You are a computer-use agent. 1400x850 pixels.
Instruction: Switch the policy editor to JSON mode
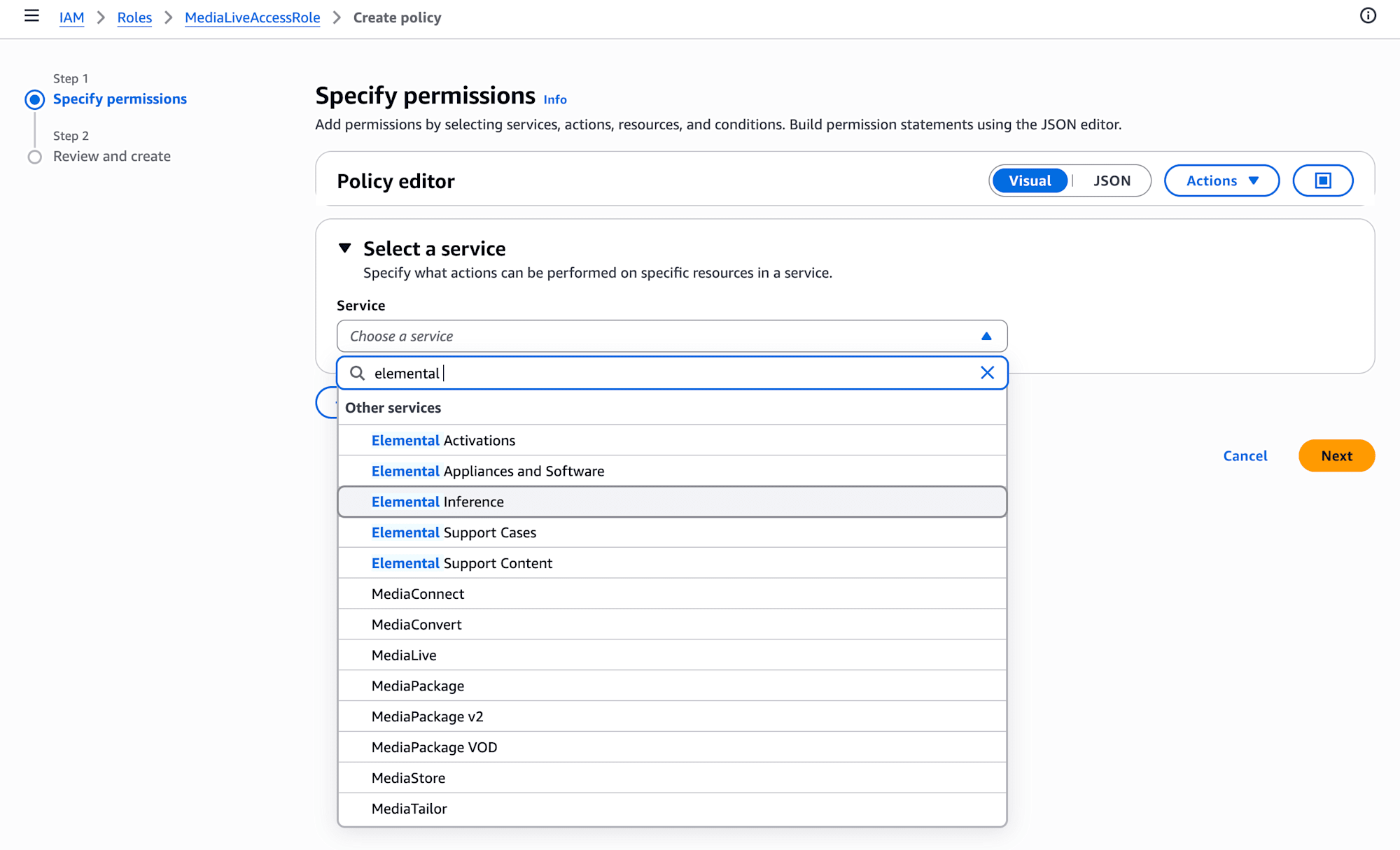(x=1112, y=180)
